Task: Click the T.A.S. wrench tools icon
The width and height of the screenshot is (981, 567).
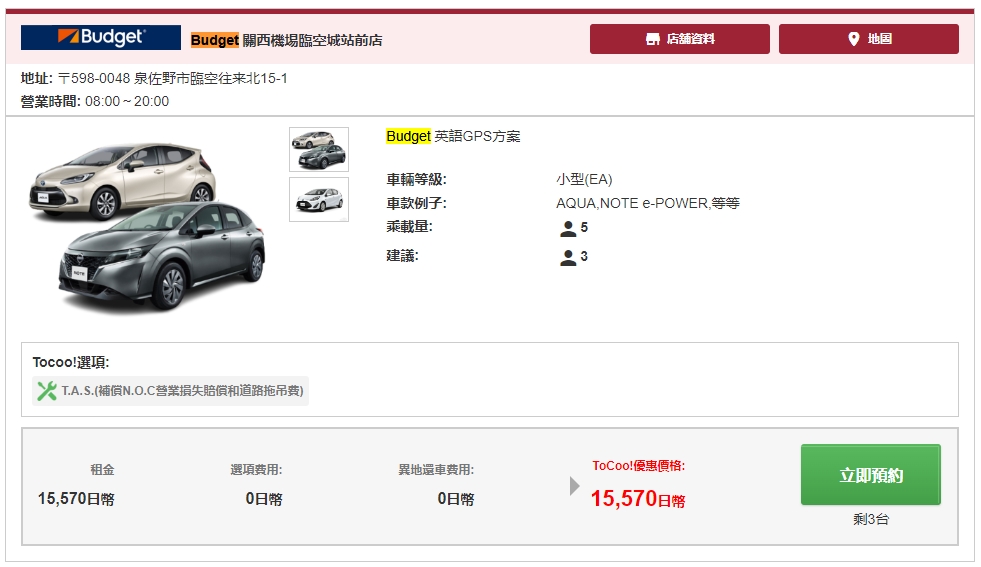Action: [47, 391]
